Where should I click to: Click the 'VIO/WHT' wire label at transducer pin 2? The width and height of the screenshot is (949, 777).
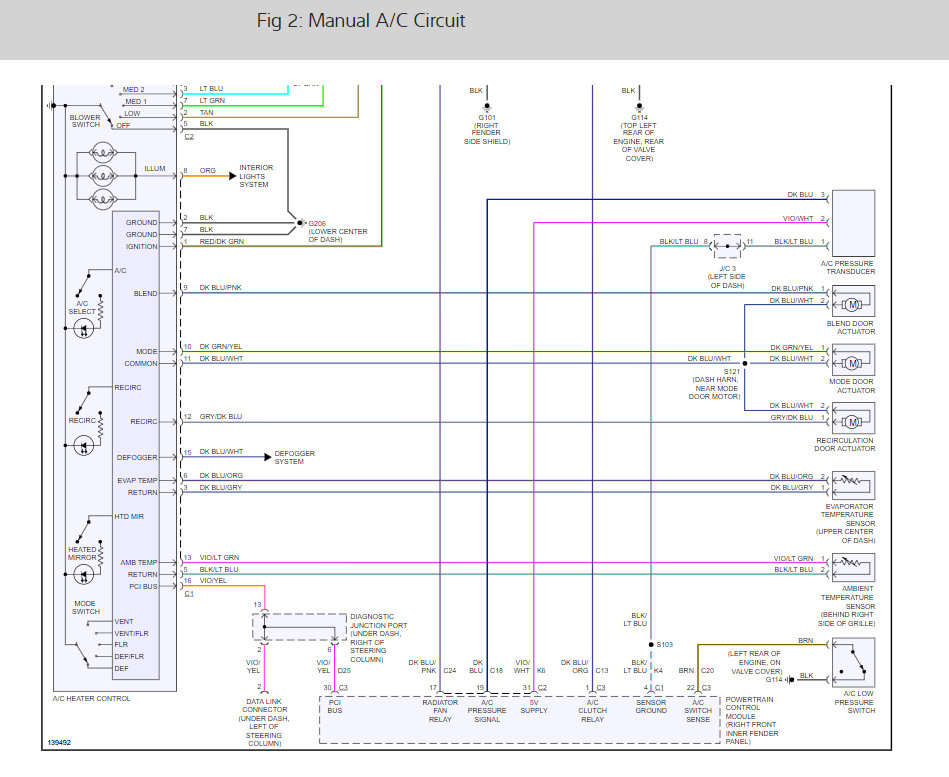point(798,218)
